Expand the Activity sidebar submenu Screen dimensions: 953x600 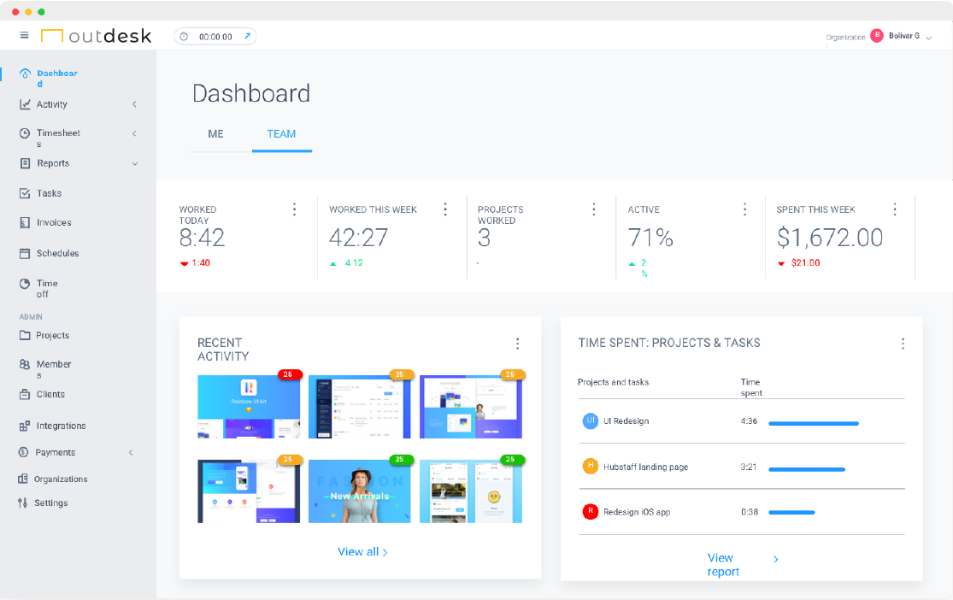pos(134,104)
